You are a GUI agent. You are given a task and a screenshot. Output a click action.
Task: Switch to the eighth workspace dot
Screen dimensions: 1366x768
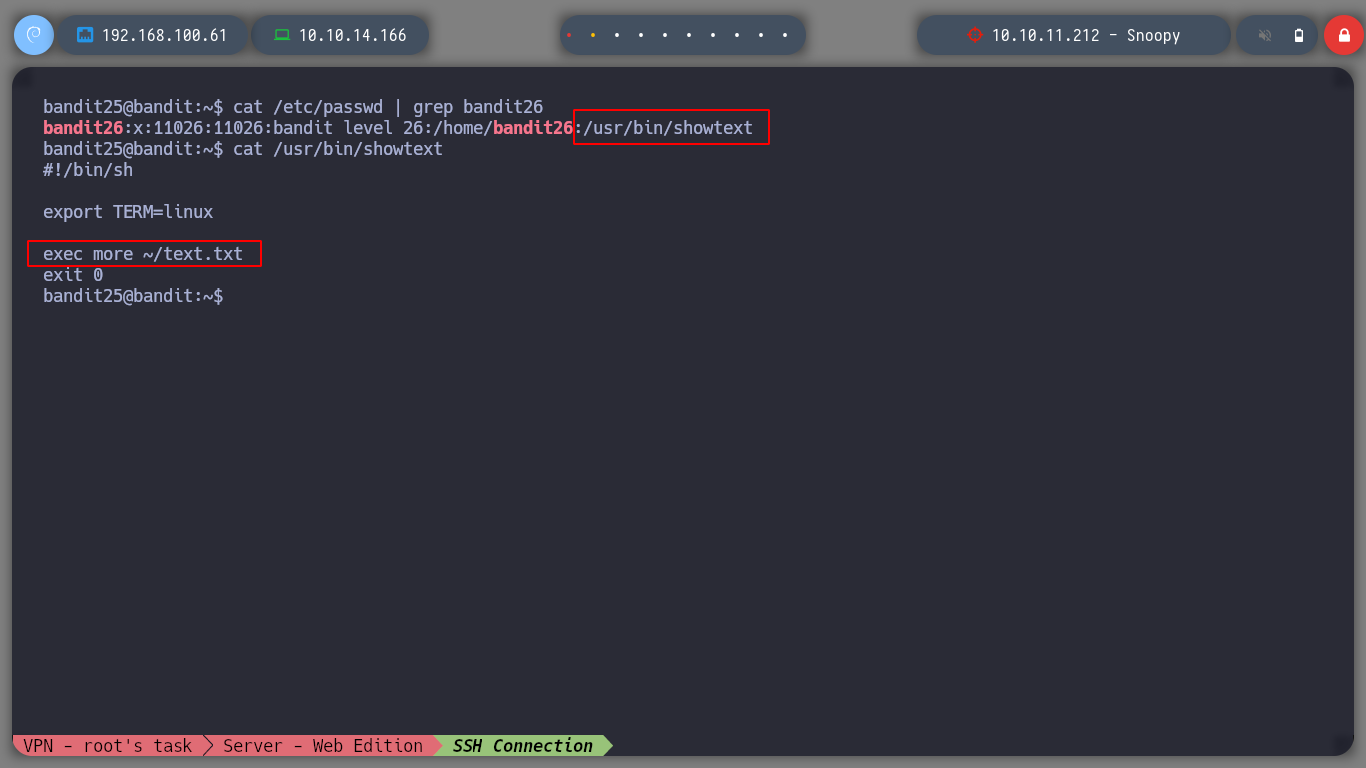coord(737,35)
